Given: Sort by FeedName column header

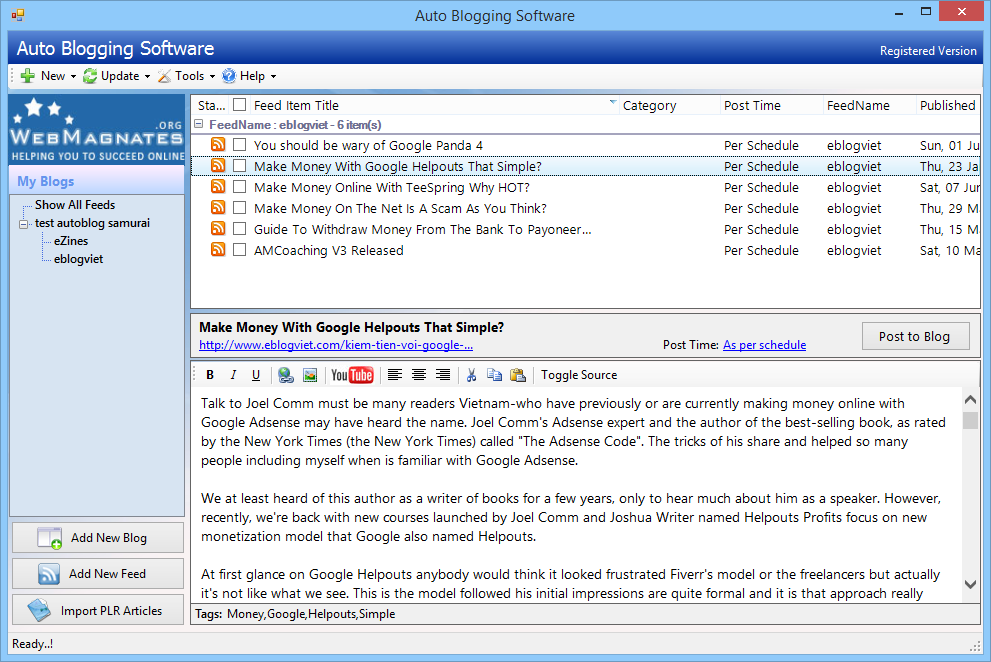Looking at the screenshot, I should tap(869, 106).
